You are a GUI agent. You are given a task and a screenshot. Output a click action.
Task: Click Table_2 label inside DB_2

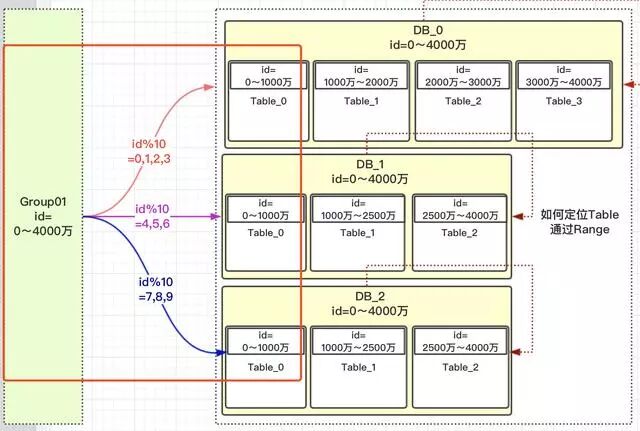click(x=460, y=367)
